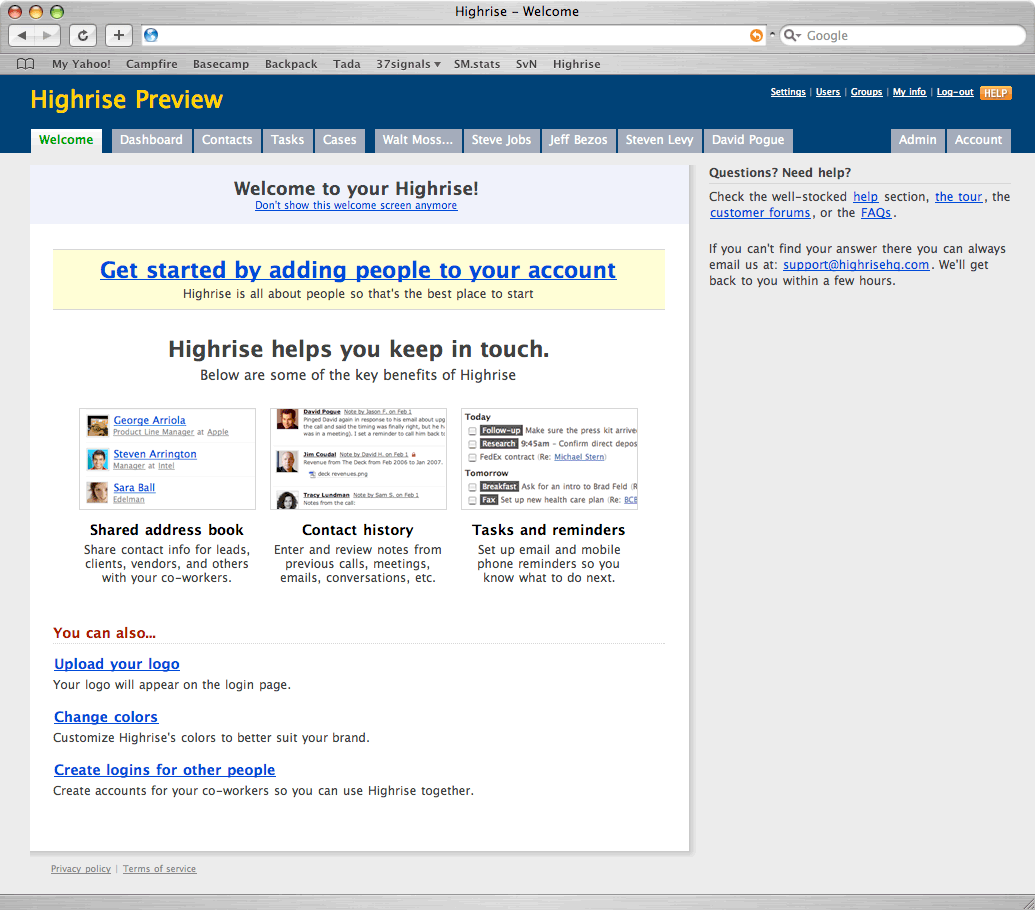The height and width of the screenshot is (910, 1035).
Task: Open the Steven Levy tab
Action: tap(659, 140)
